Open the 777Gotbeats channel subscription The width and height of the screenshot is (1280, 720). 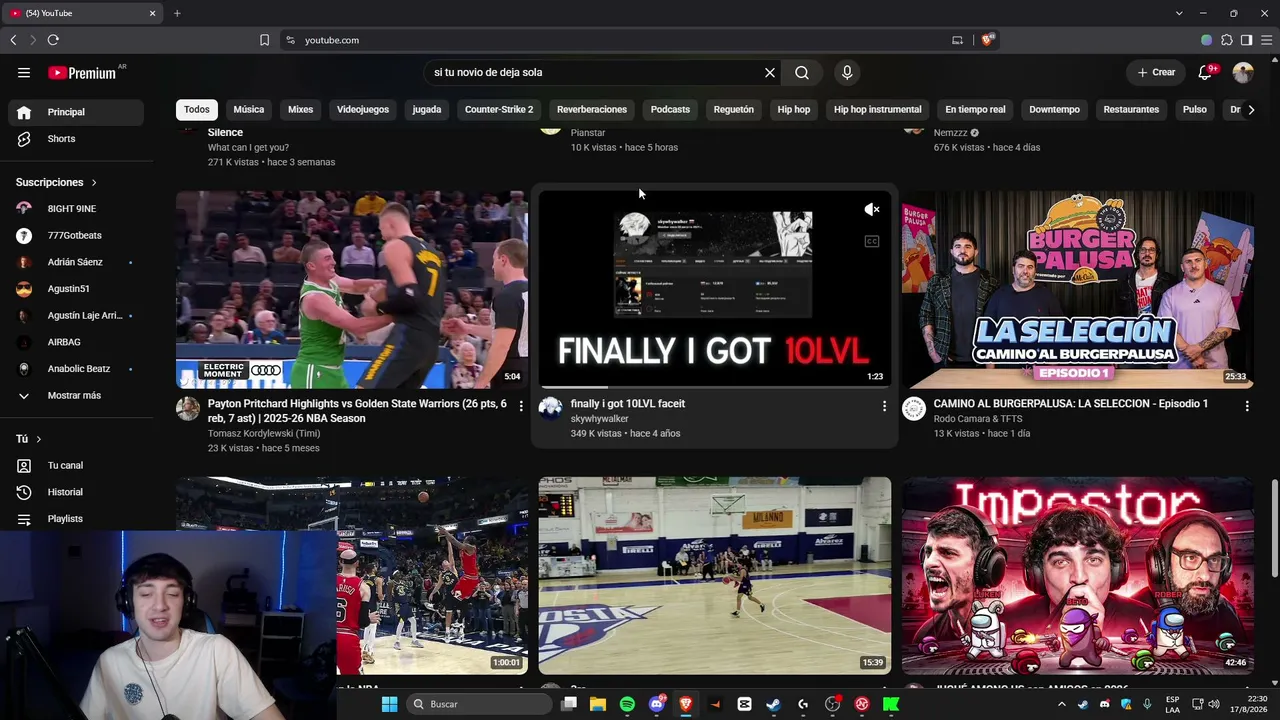tap(76, 235)
